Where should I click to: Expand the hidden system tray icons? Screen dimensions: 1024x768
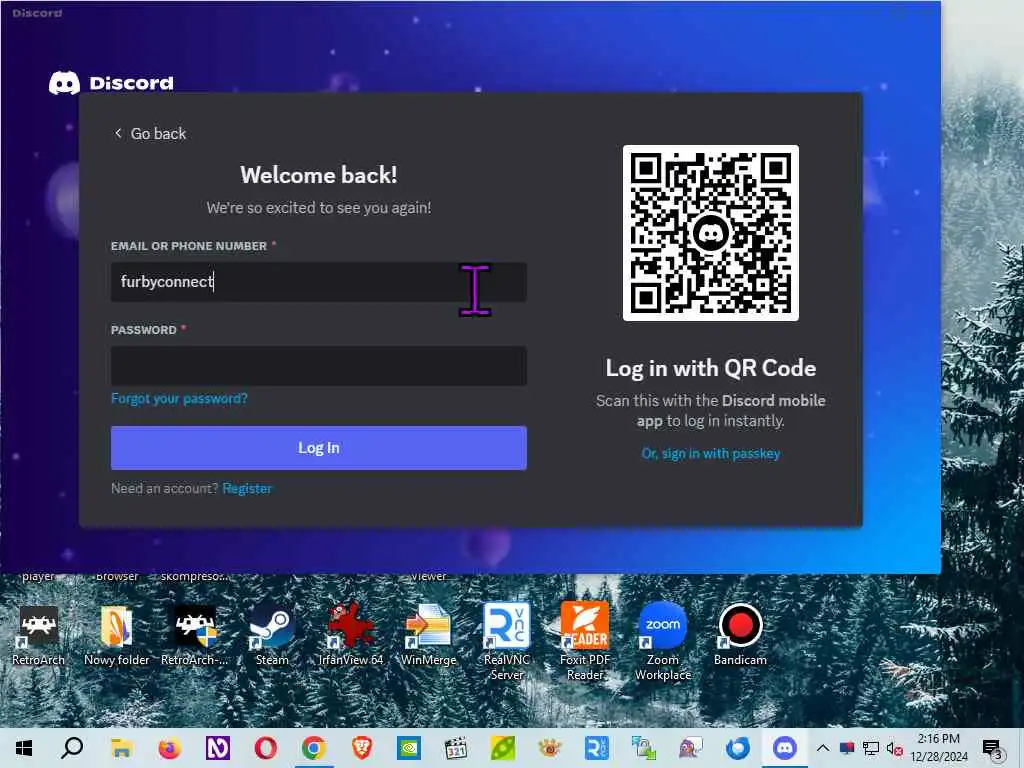[x=823, y=748]
